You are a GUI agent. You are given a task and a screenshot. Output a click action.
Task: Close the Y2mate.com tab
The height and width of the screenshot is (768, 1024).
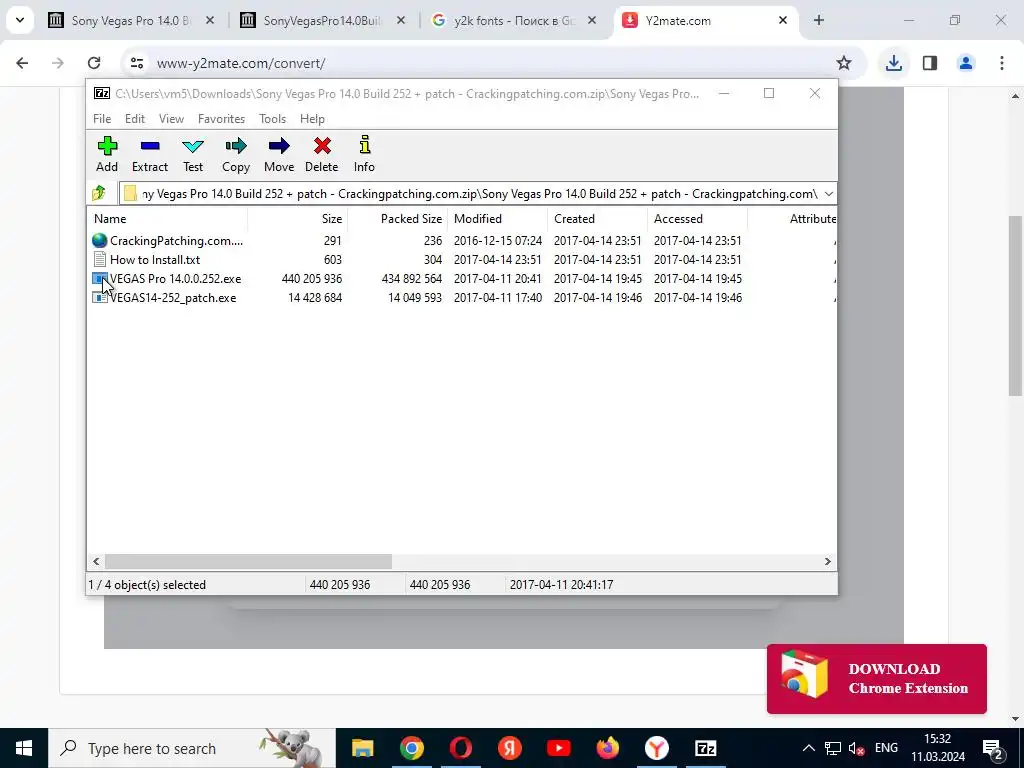783,21
